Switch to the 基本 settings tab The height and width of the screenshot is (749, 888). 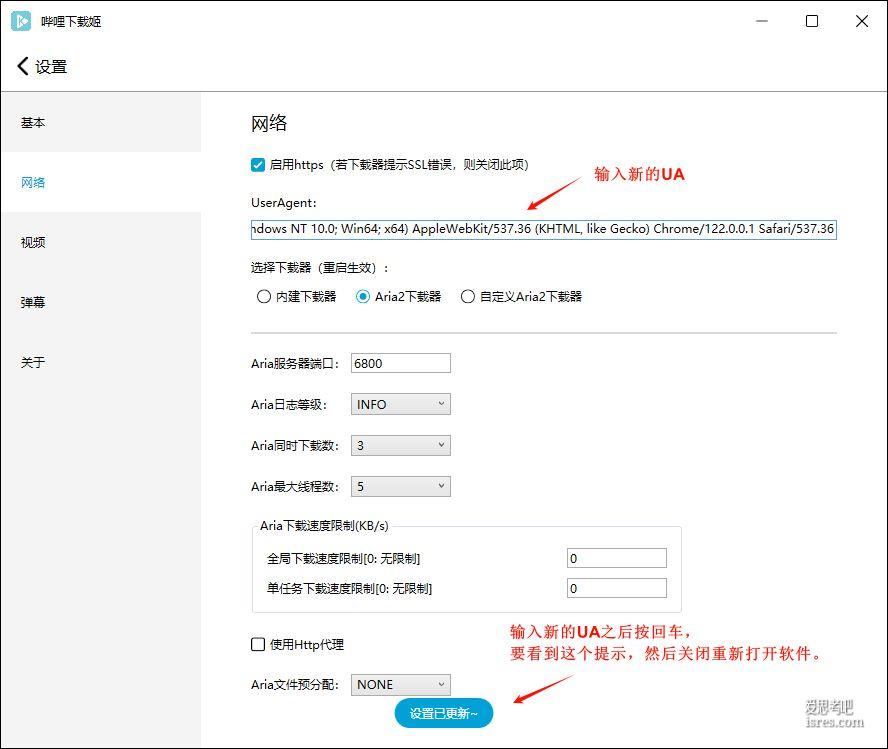(34, 123)
